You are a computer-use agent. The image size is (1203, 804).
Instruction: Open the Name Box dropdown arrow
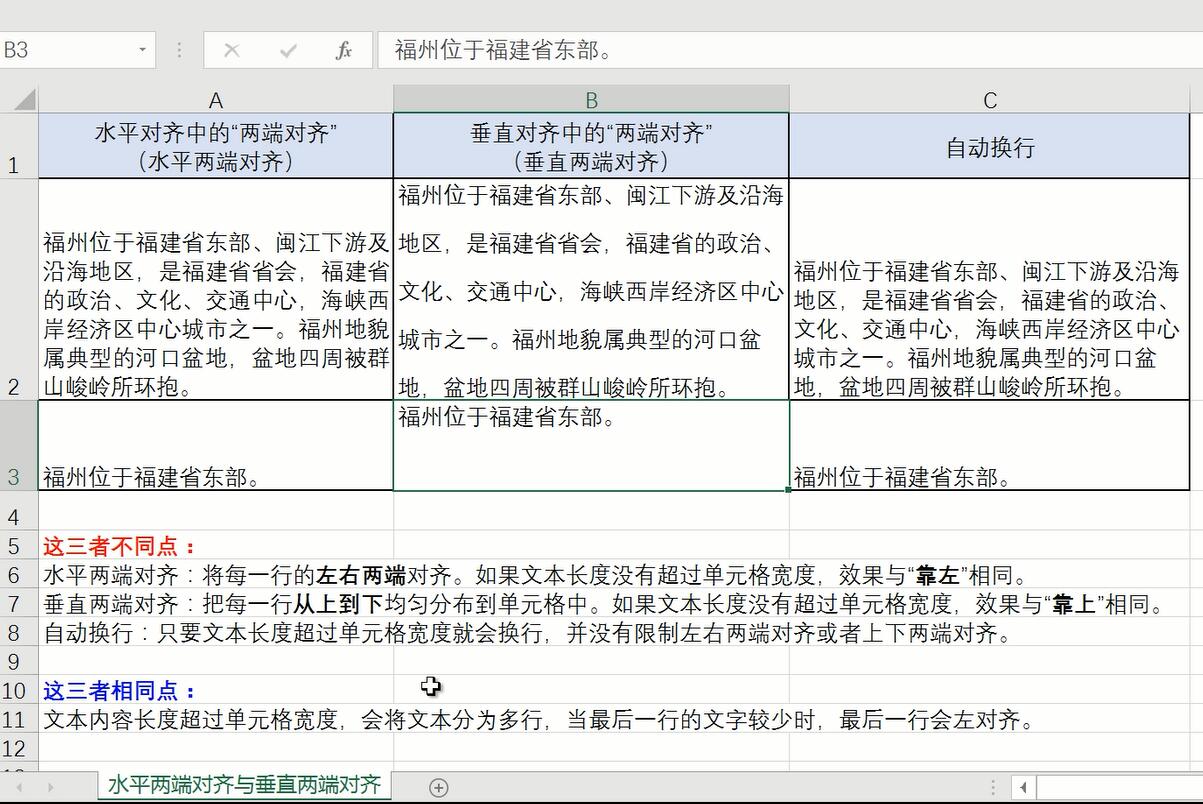(x=143, y=50)
